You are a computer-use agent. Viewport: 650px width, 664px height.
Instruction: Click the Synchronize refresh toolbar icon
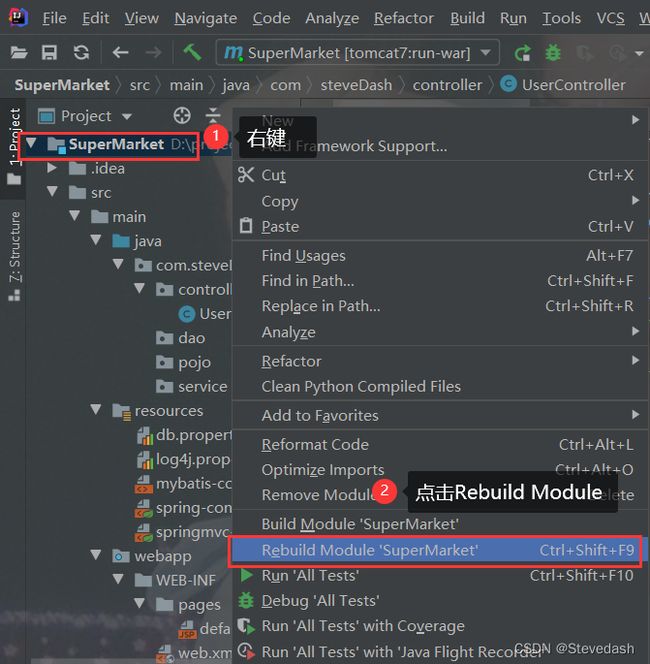click(81, 53)
